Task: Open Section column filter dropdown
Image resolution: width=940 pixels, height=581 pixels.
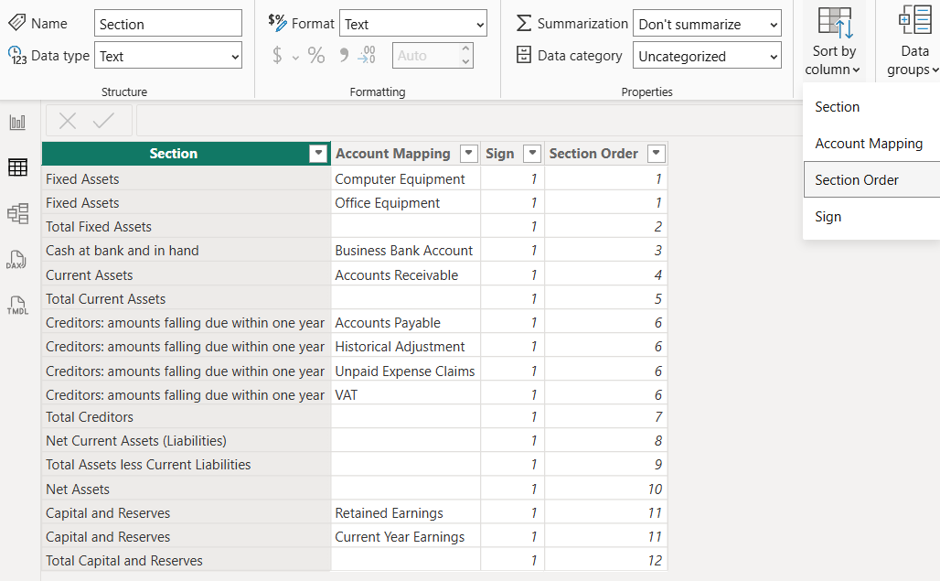Action: [318, 153]
